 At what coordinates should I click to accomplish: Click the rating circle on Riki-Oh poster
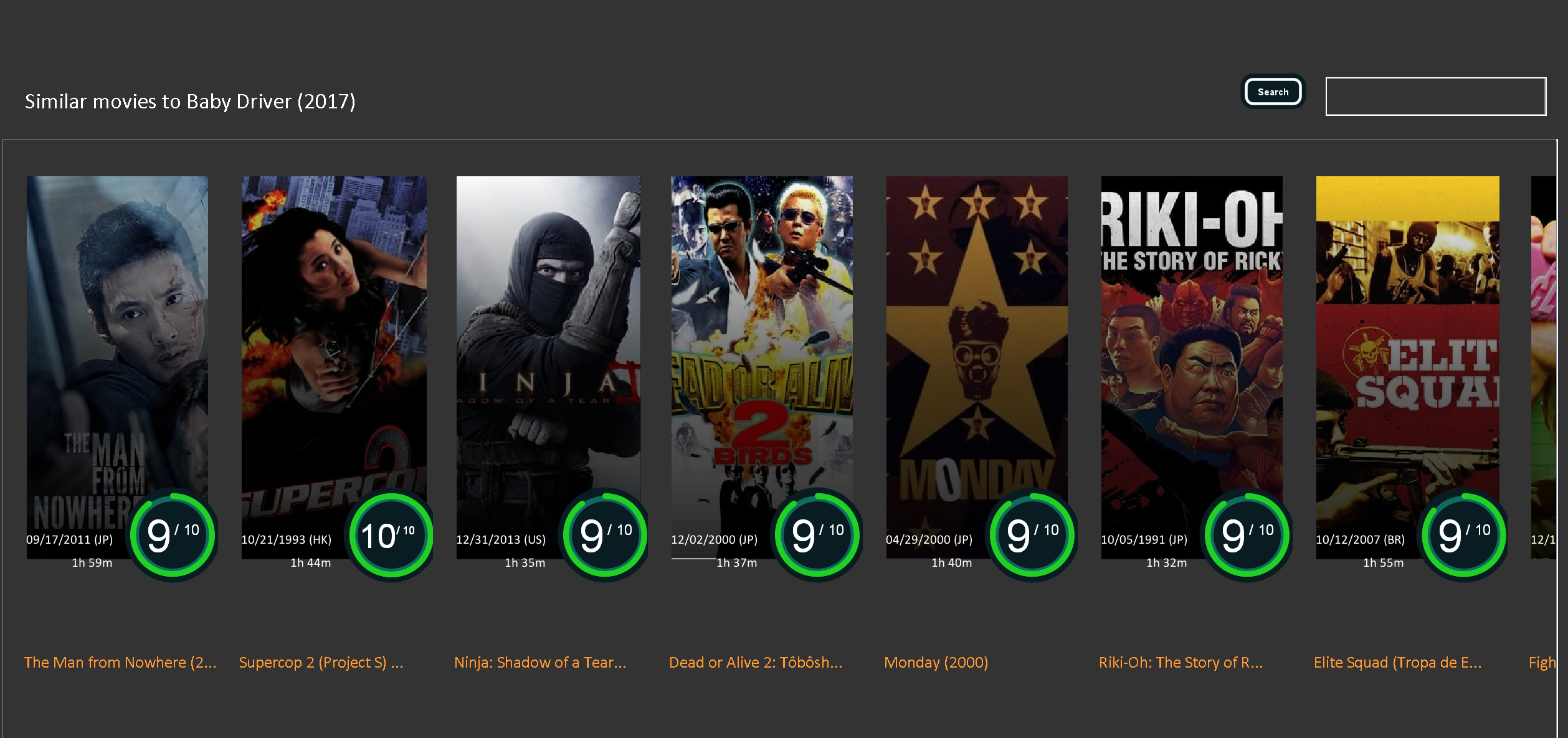(1247, 535)
